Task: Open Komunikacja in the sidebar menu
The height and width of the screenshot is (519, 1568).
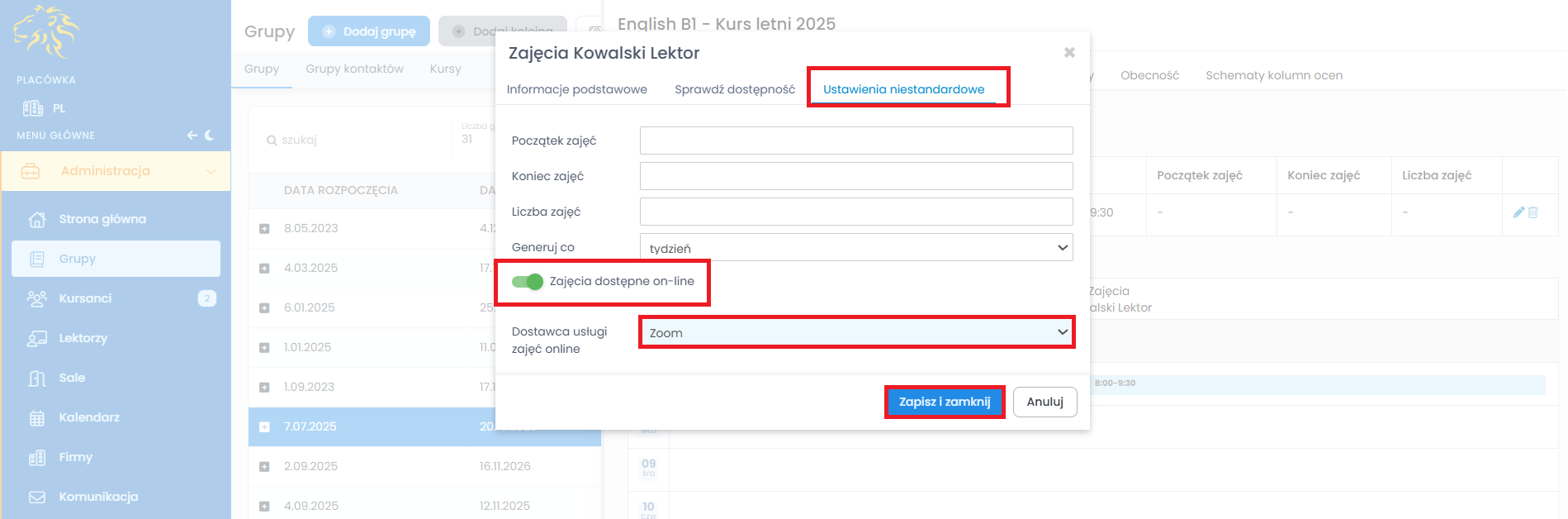Action: point(98,497)
